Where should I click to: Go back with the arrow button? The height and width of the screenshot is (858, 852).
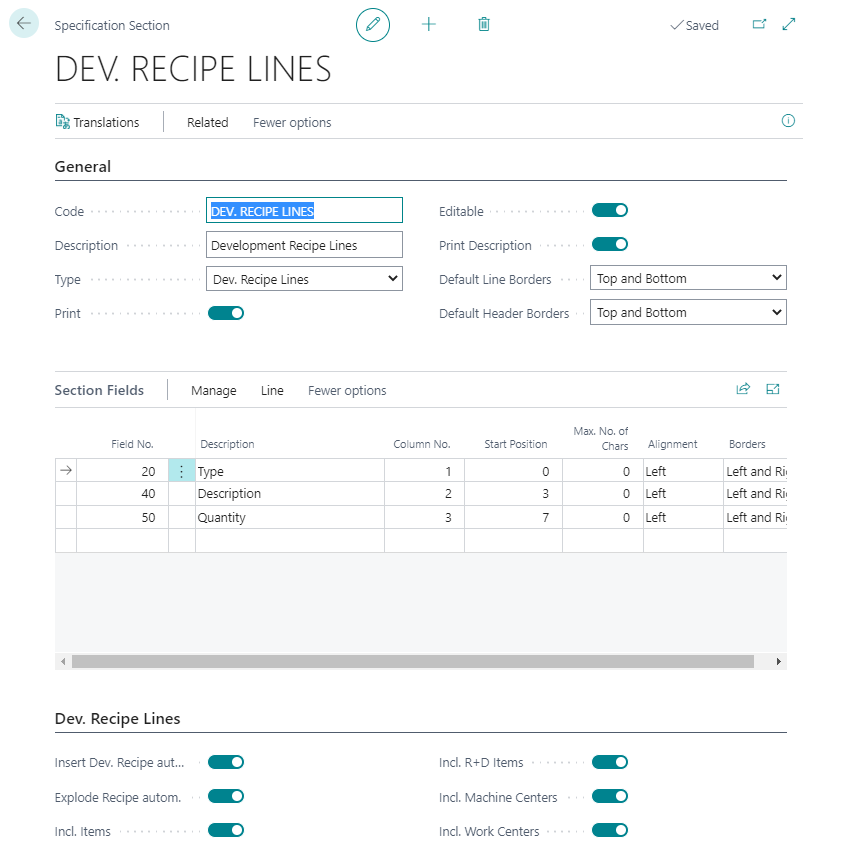click(x=24, y=24)
